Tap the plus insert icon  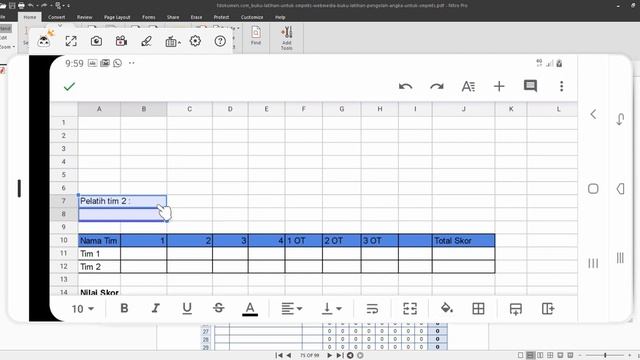[499, 86]
